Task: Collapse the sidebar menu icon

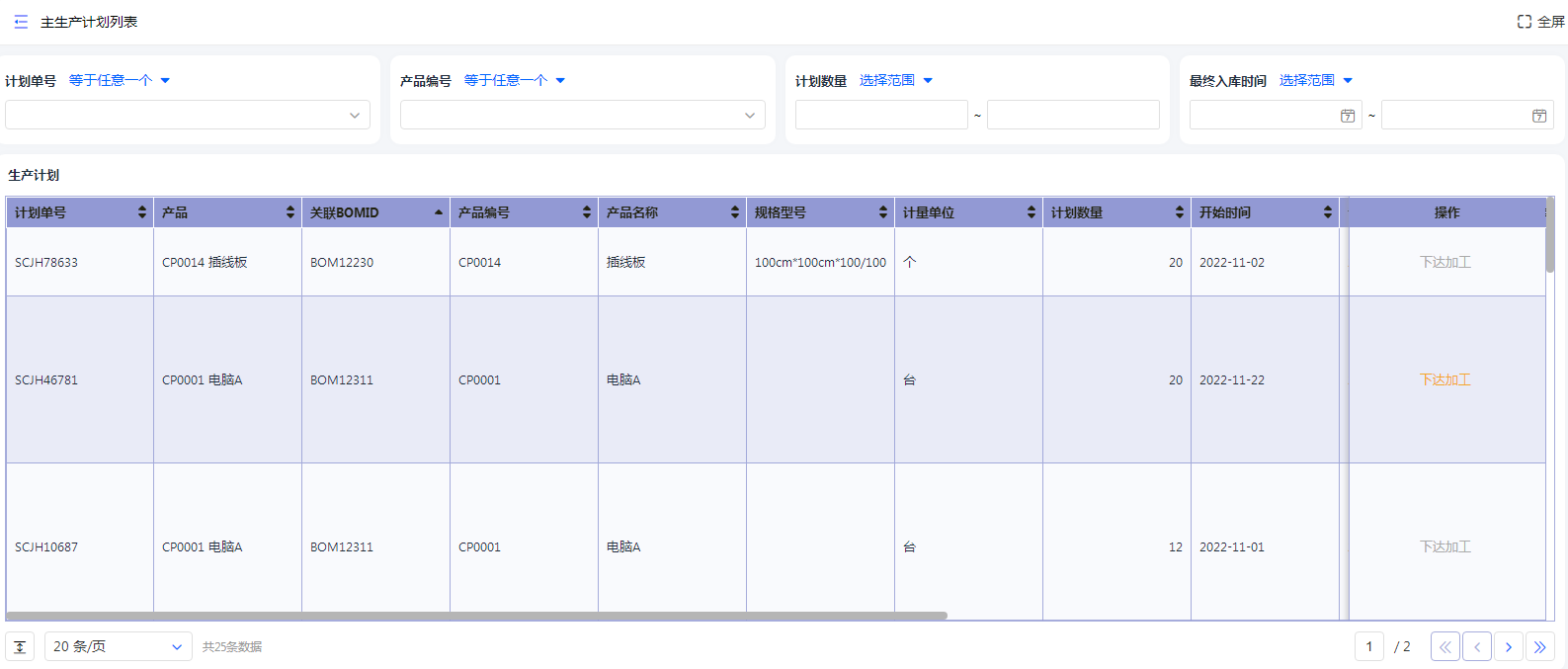Action: point(21,22)
